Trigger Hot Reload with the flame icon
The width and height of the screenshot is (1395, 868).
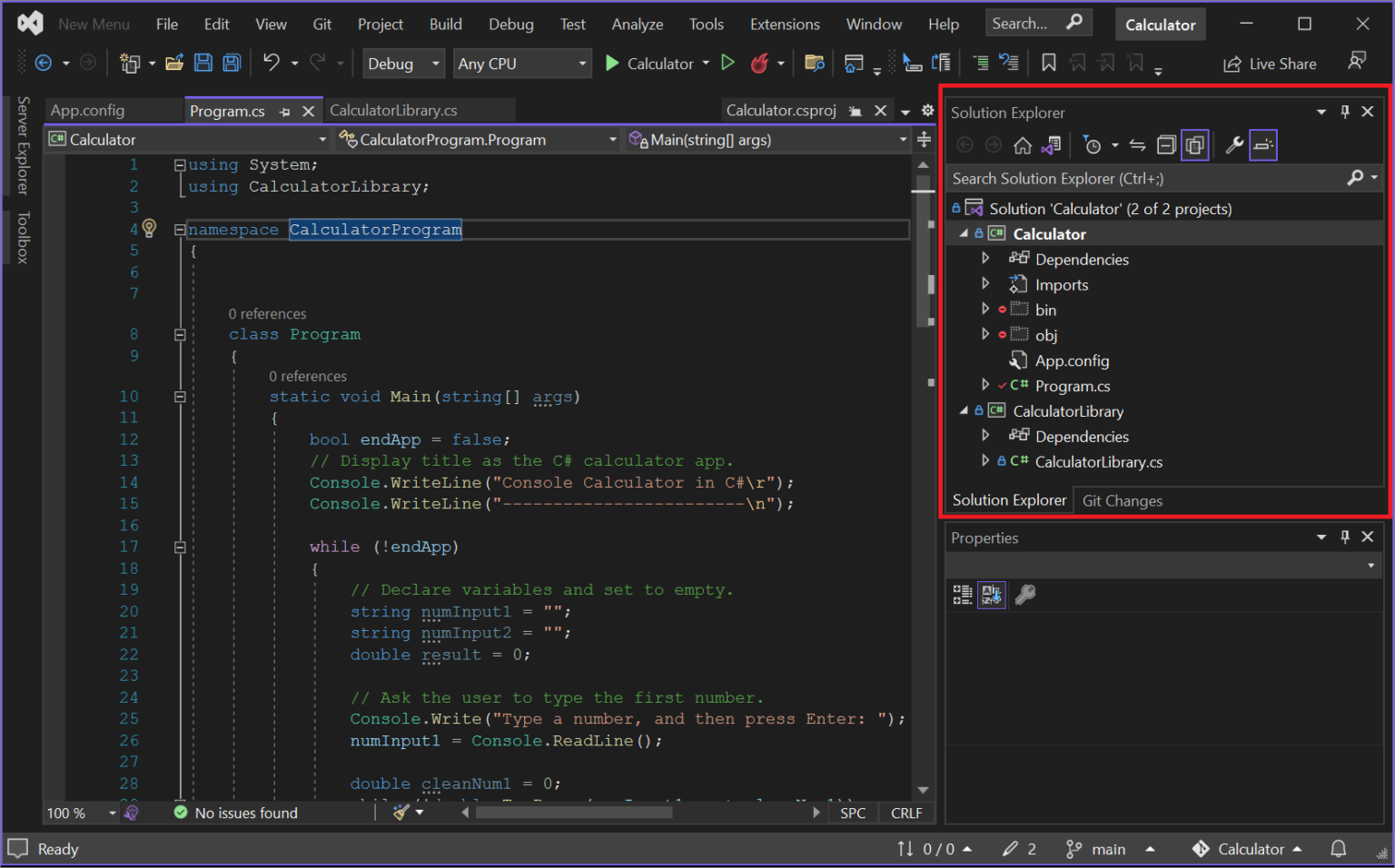(760, 63)
